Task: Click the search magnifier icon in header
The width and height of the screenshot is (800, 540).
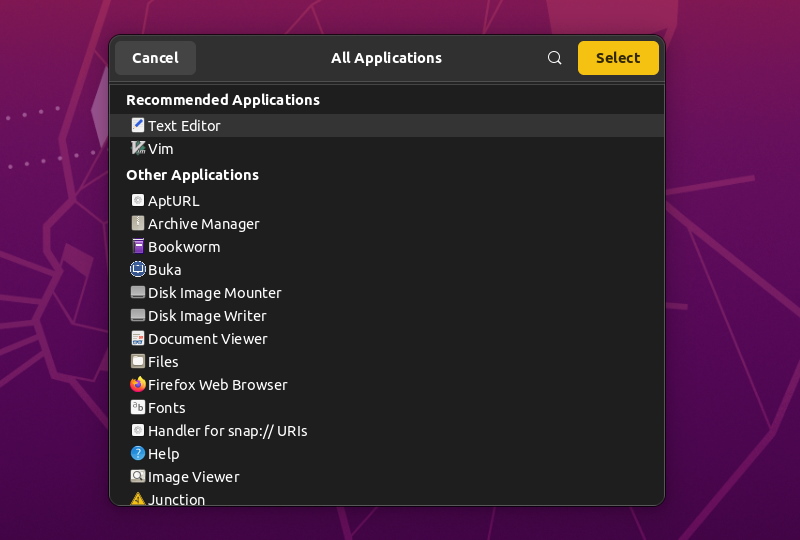Action: coord(555,58)
